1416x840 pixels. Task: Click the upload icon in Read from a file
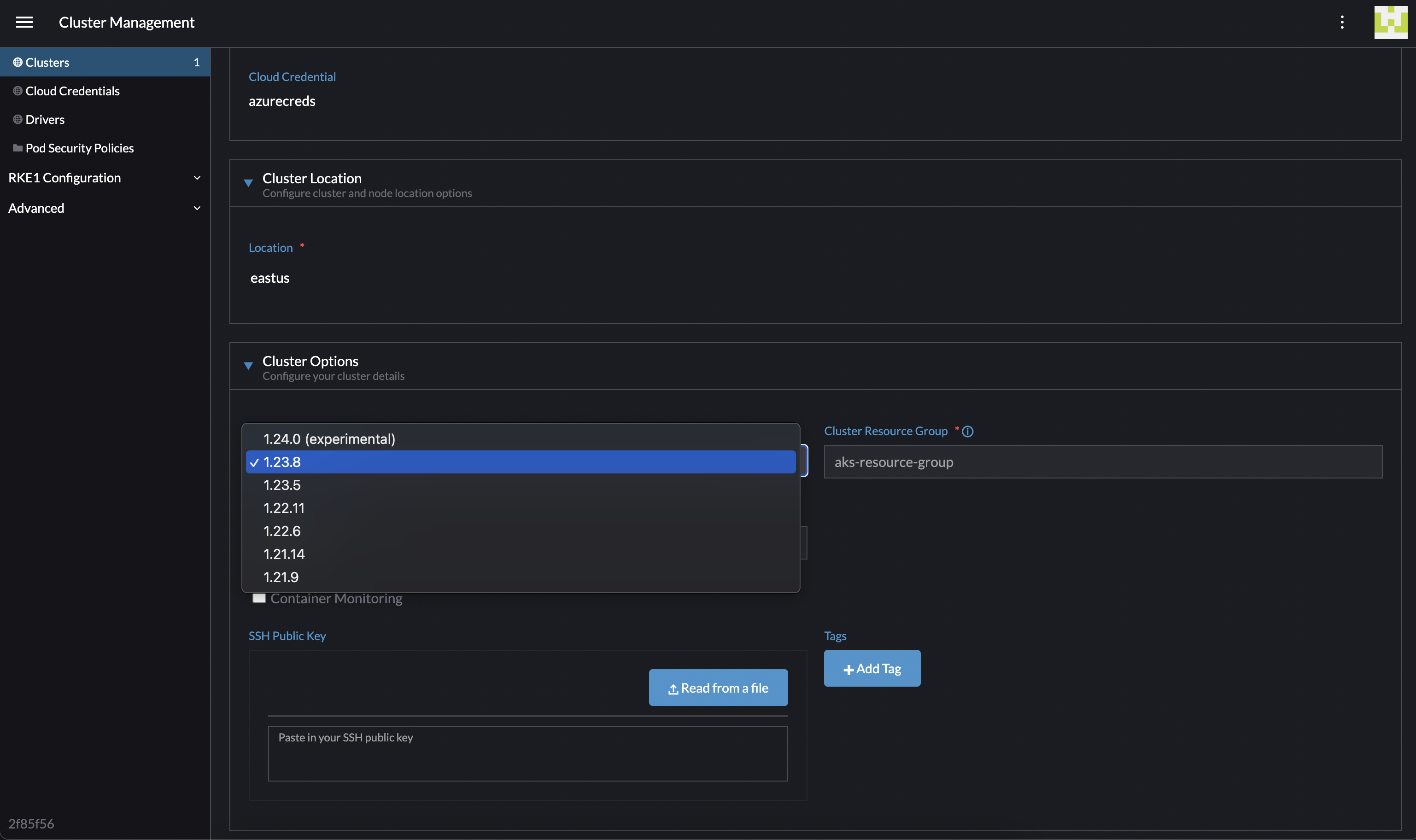674,689
